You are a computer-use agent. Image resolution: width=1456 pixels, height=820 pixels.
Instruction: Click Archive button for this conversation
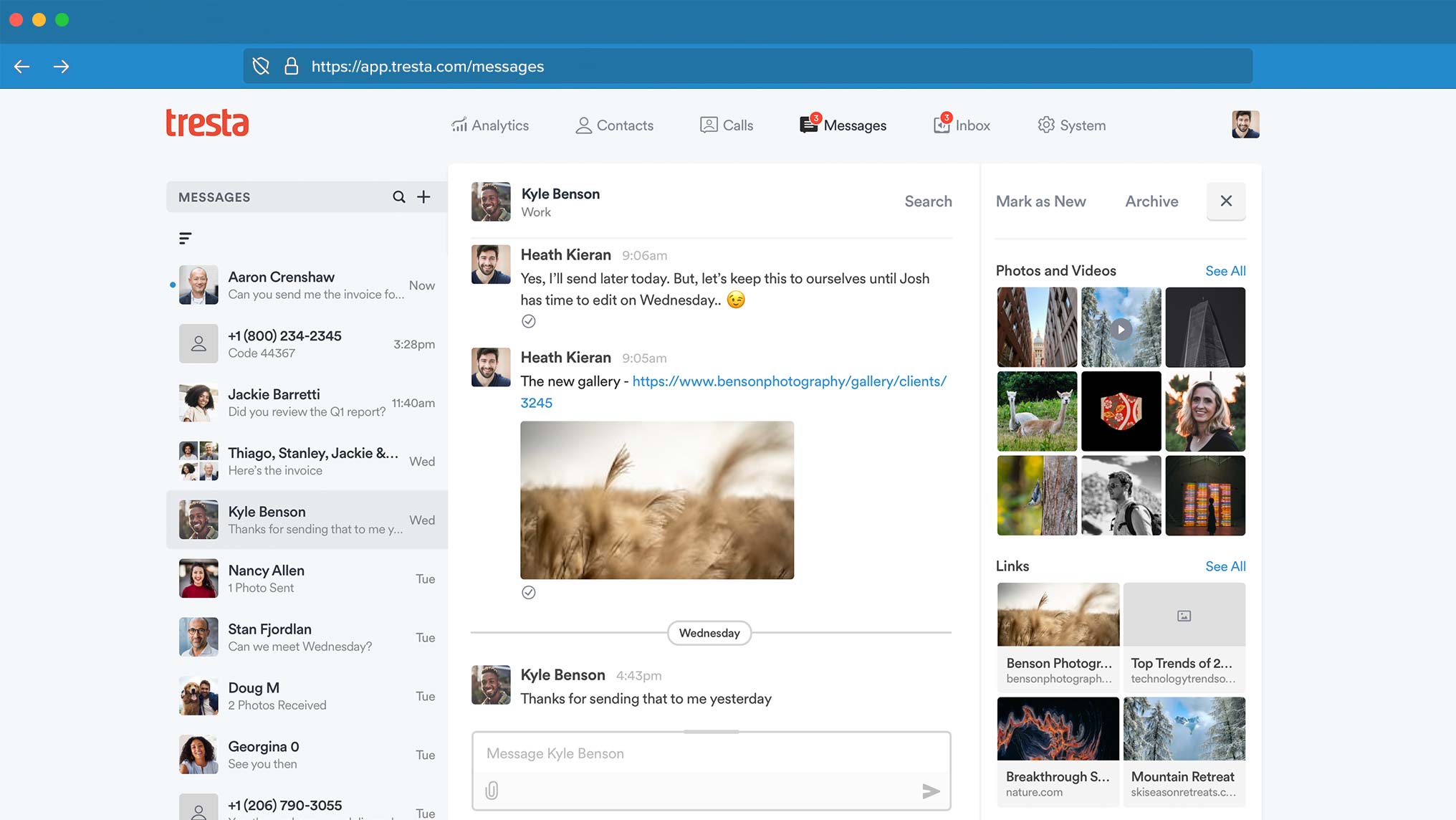pyautogui.click(x=1151, y=200)
